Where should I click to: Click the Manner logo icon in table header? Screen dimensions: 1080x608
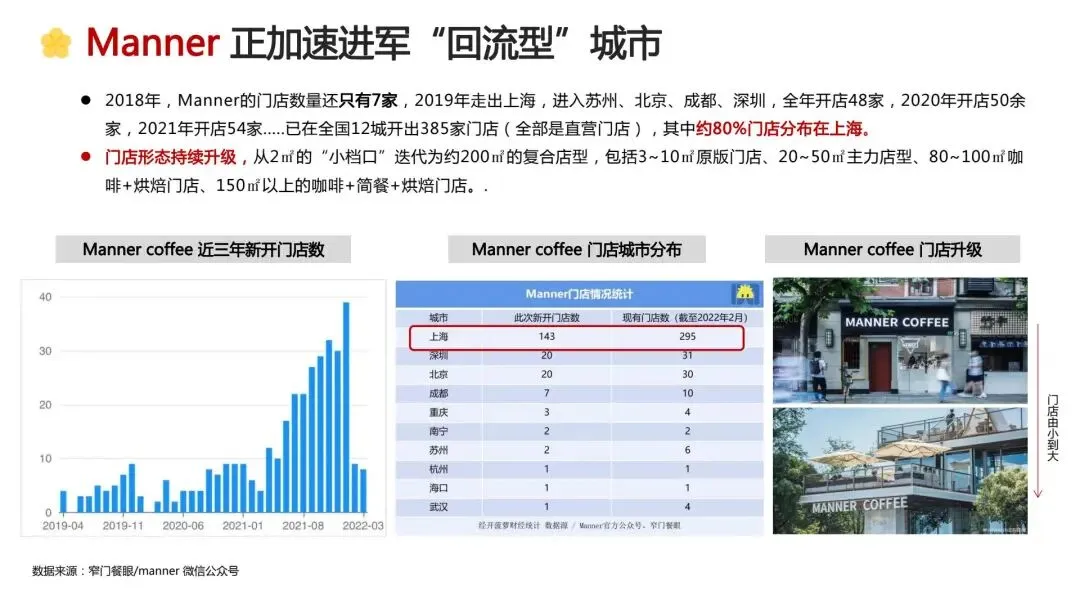pos(745,294)
